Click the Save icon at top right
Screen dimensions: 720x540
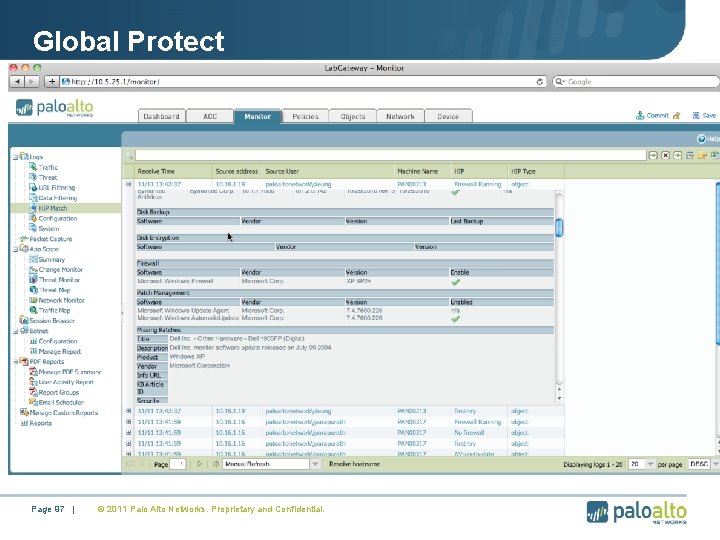(696, 116)
